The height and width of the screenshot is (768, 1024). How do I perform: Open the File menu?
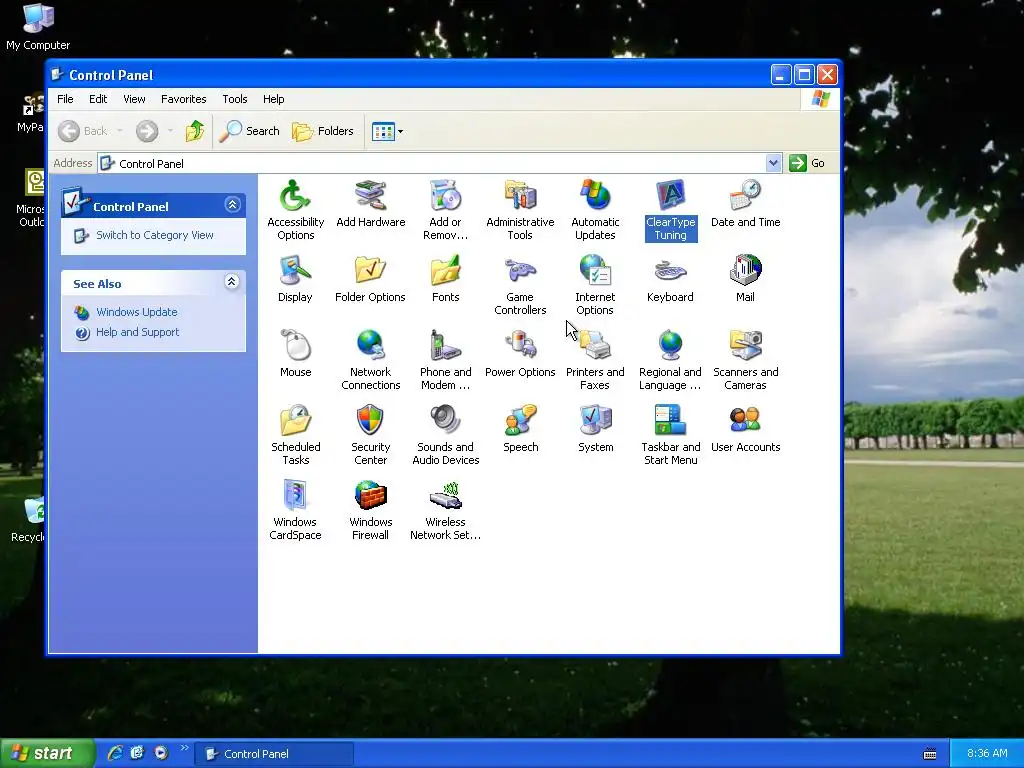65,99
